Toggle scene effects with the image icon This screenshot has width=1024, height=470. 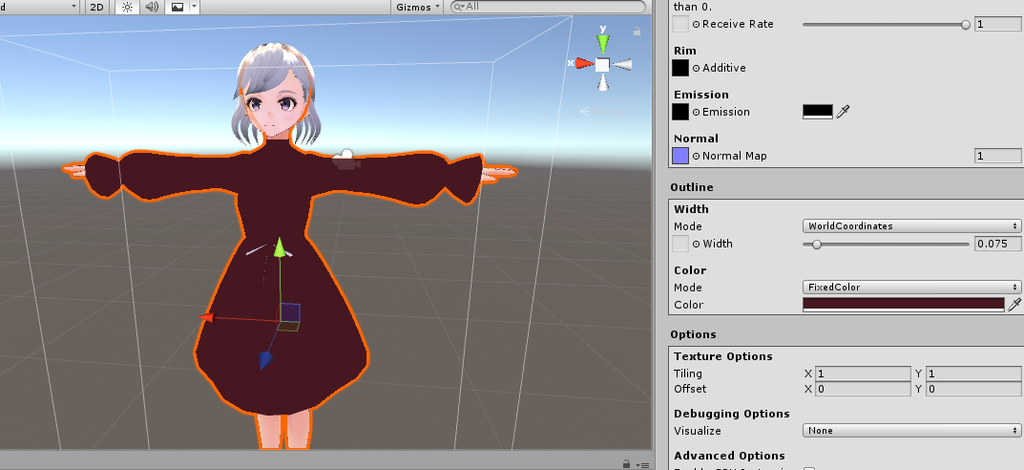click(177, 7)
